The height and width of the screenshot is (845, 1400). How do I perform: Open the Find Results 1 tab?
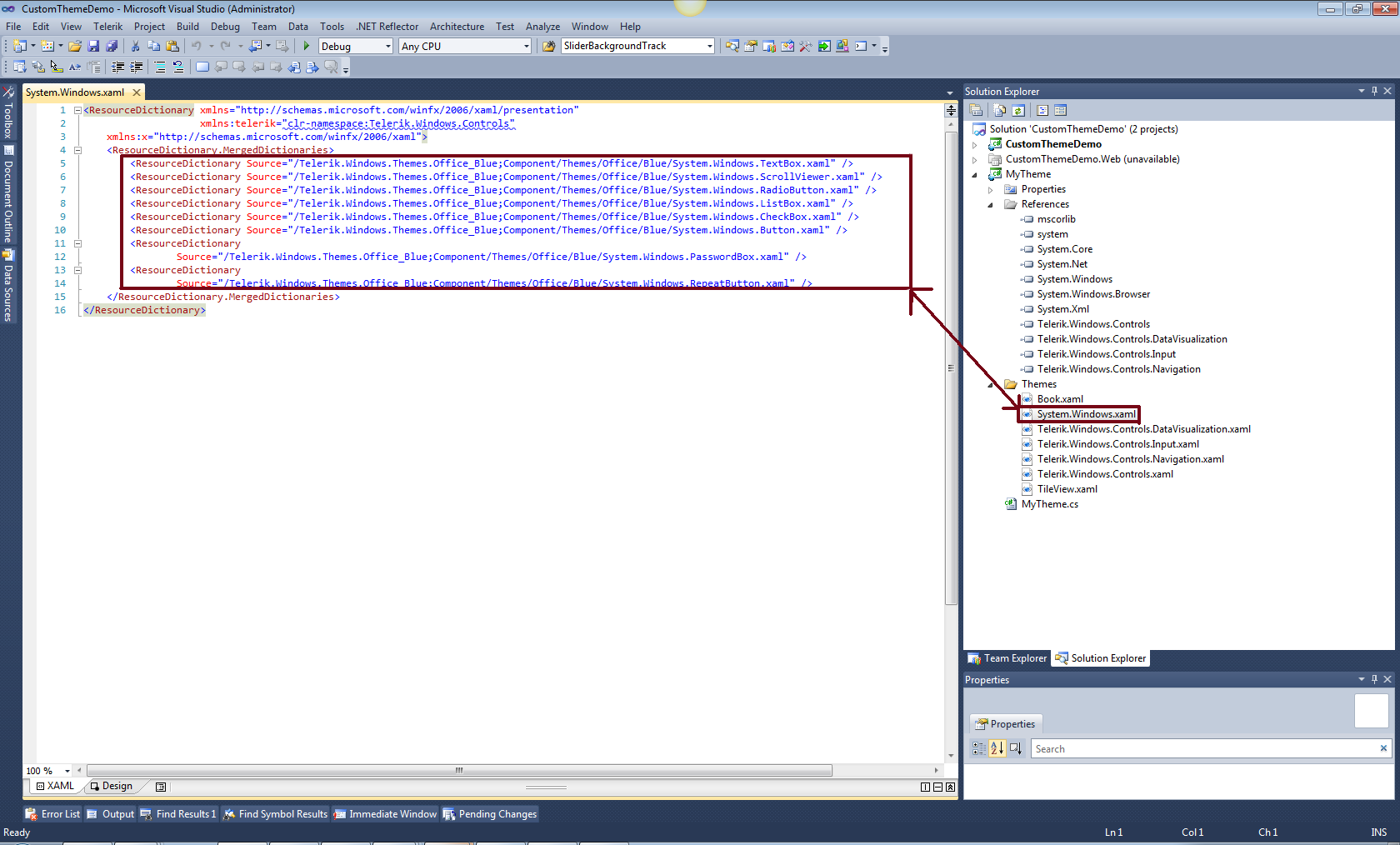pyautogui.click(x=178, y=814)
